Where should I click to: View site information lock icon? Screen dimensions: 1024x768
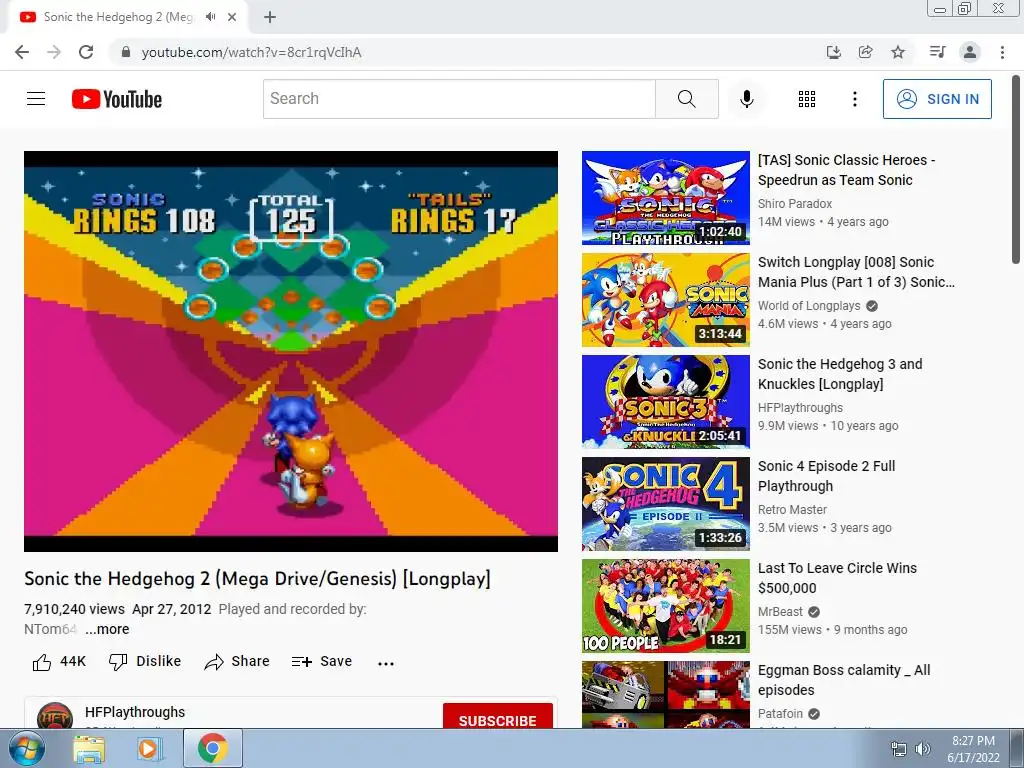click(126, 52)
